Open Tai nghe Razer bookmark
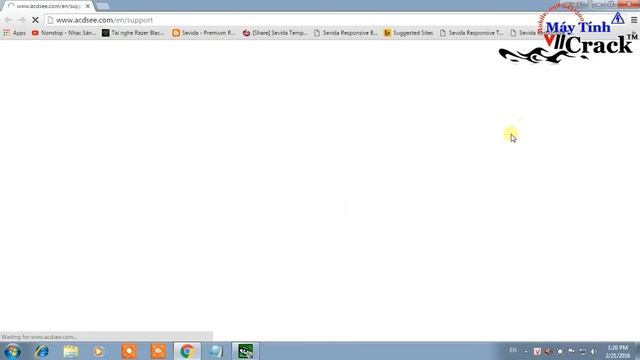This screenshot has width=640, height=360. (133, 33)
